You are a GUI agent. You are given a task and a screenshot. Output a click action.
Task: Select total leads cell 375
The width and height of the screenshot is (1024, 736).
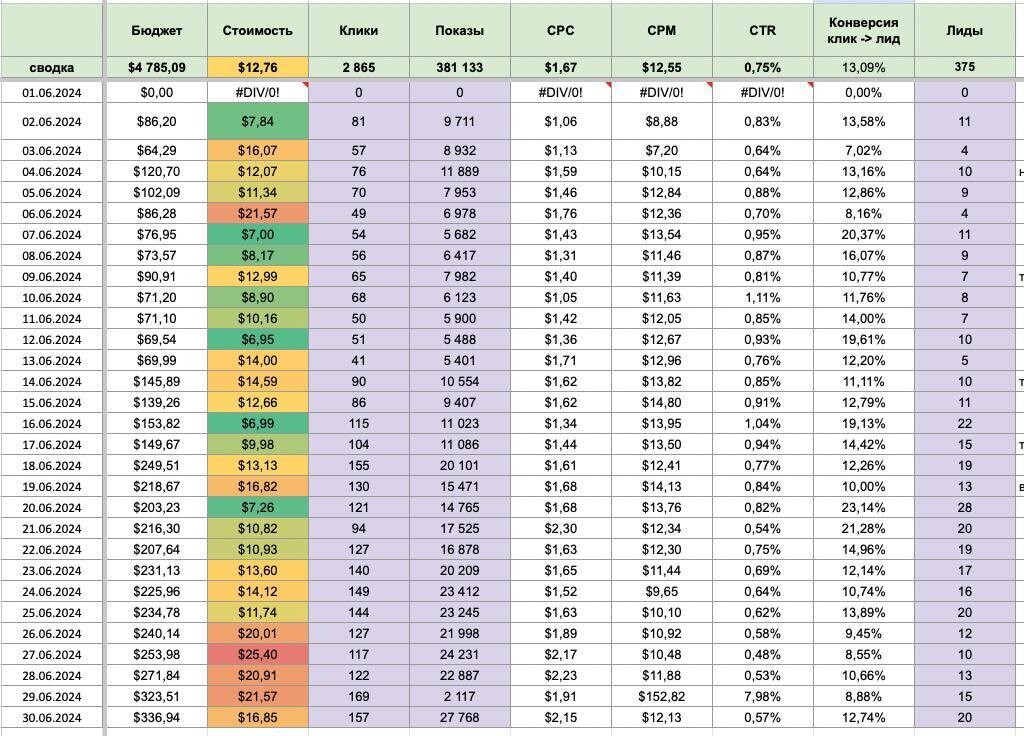965,67
